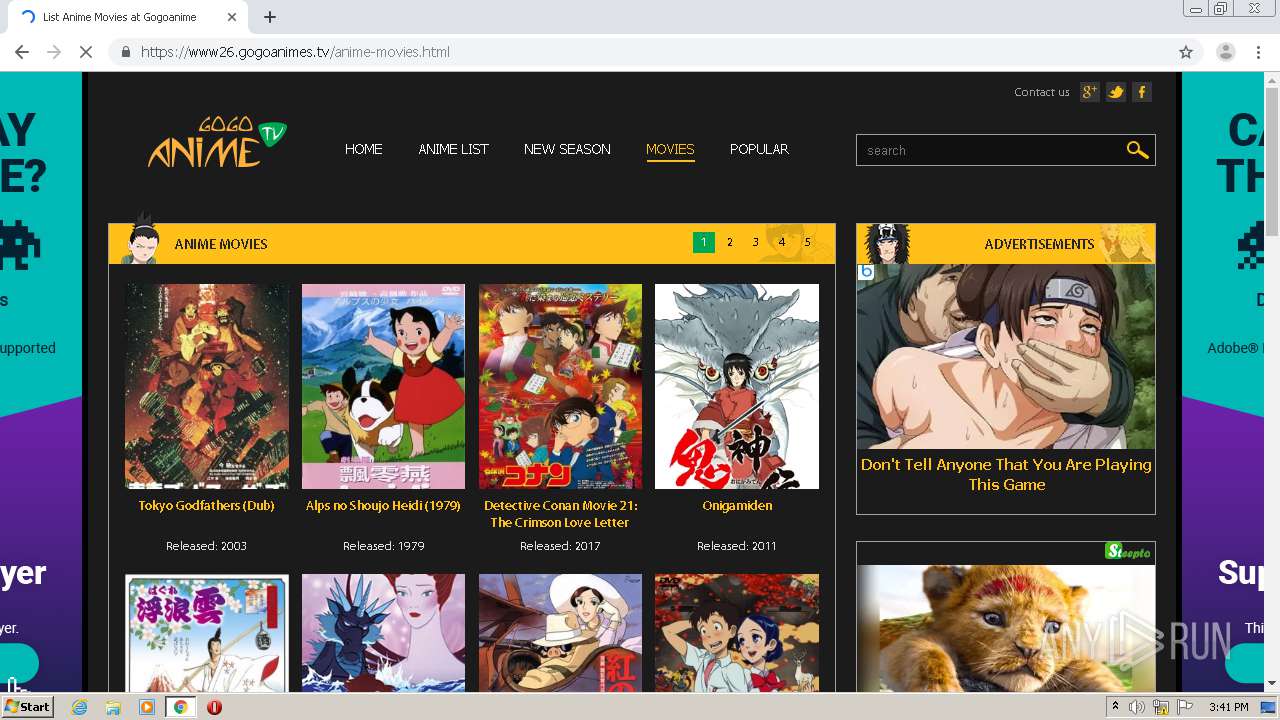This screenshot has height=720, width=1280.
Task: Click the taskbar clock 3:41 PM
Action: click(1228, 707)
